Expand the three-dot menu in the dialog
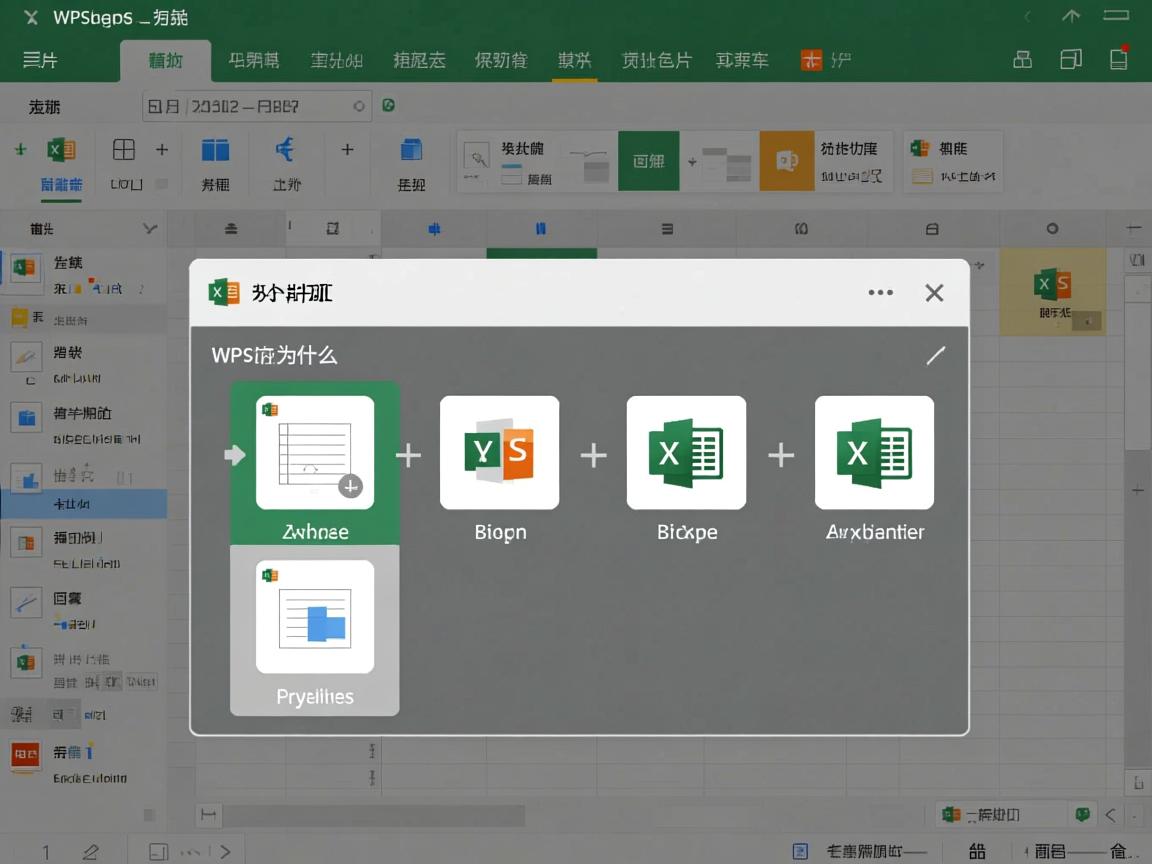The height and width of the screenshot is (864, 1152). pos(881,292)
